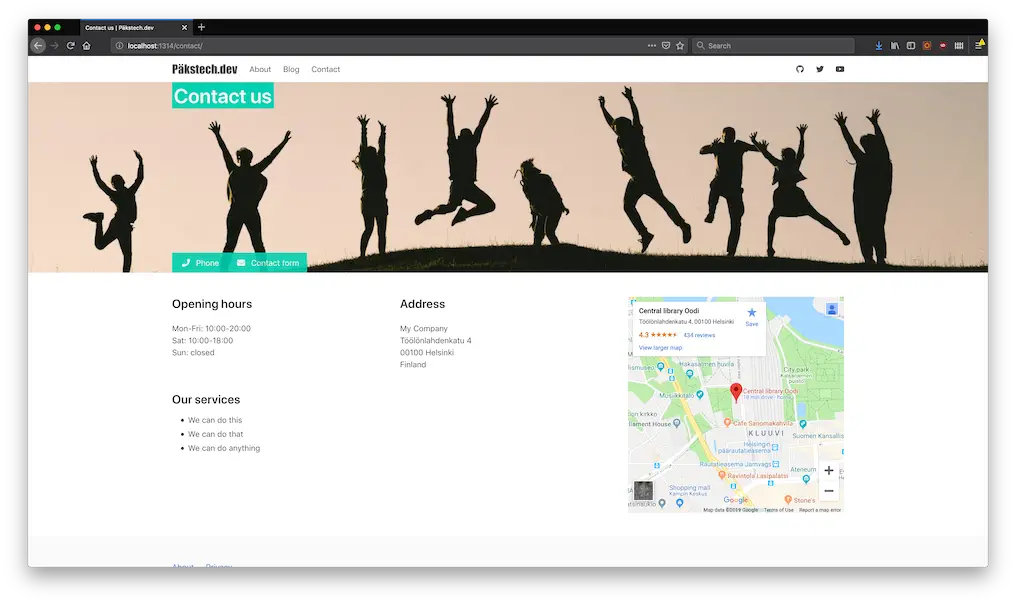Click the orange extension icon
This screenshot has height=604, width=1016.
[927, 46]
